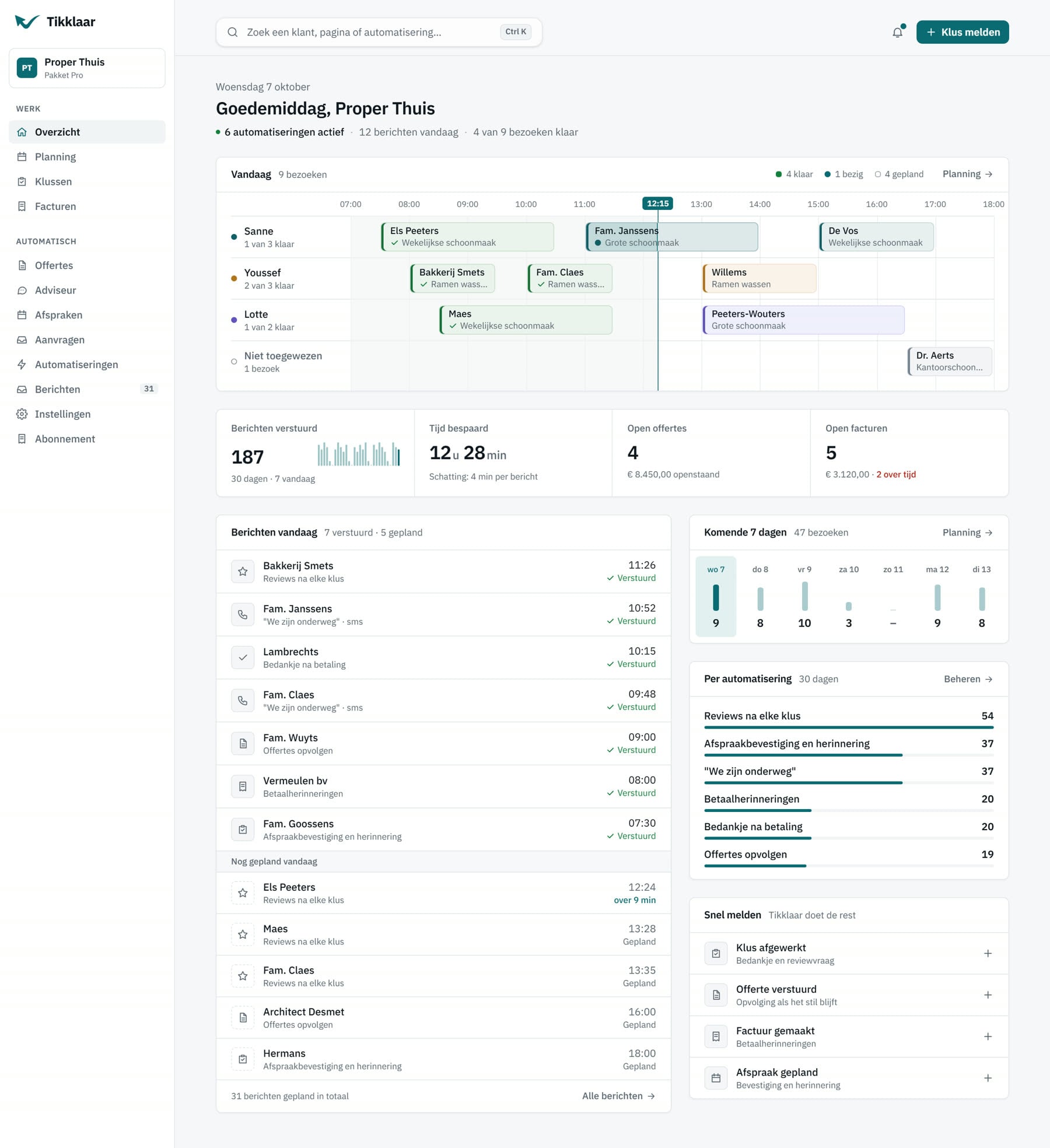The width and height of the screenshot is (1050, 1148).
Task: Click the Facturen receipt icon in sidebar
Action: tap(22, 206)
